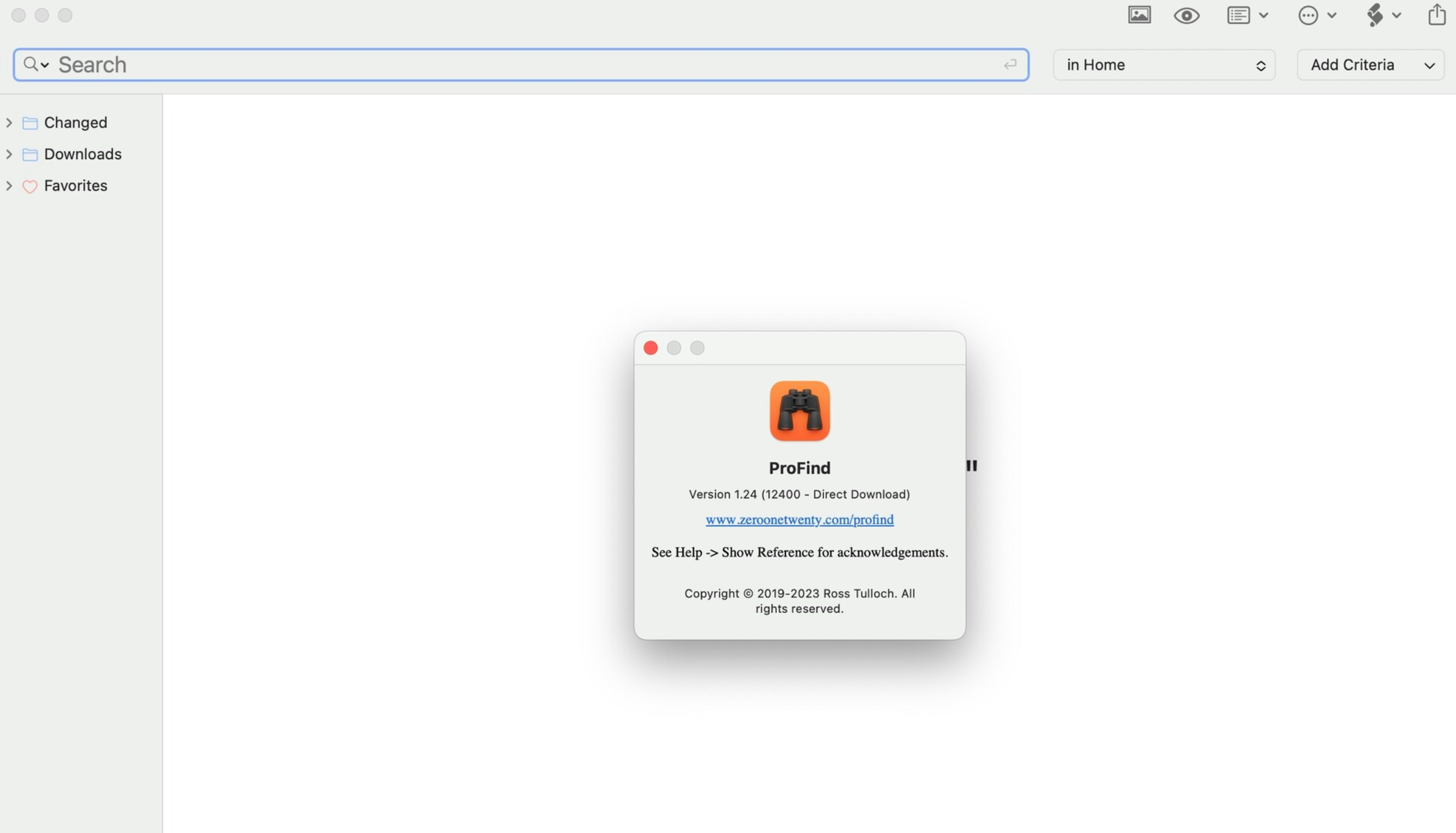Click the Version 1.24 text
Screen dimensions: 1456x833
click(799, 494)
